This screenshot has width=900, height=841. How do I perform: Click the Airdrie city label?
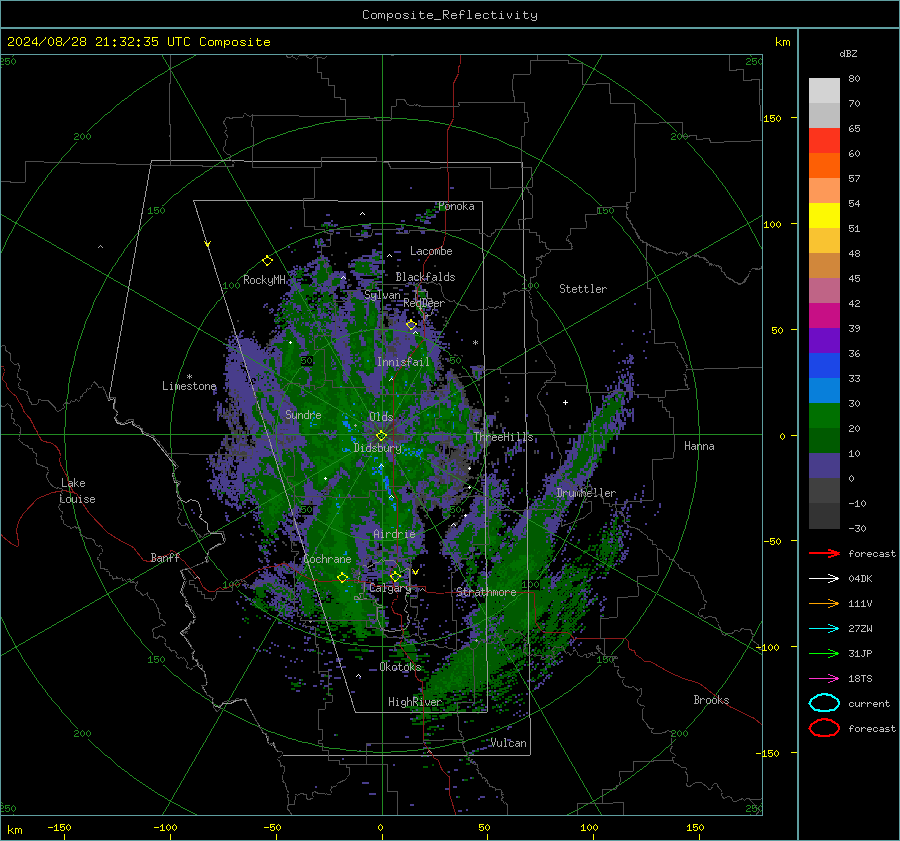[394, 534]
